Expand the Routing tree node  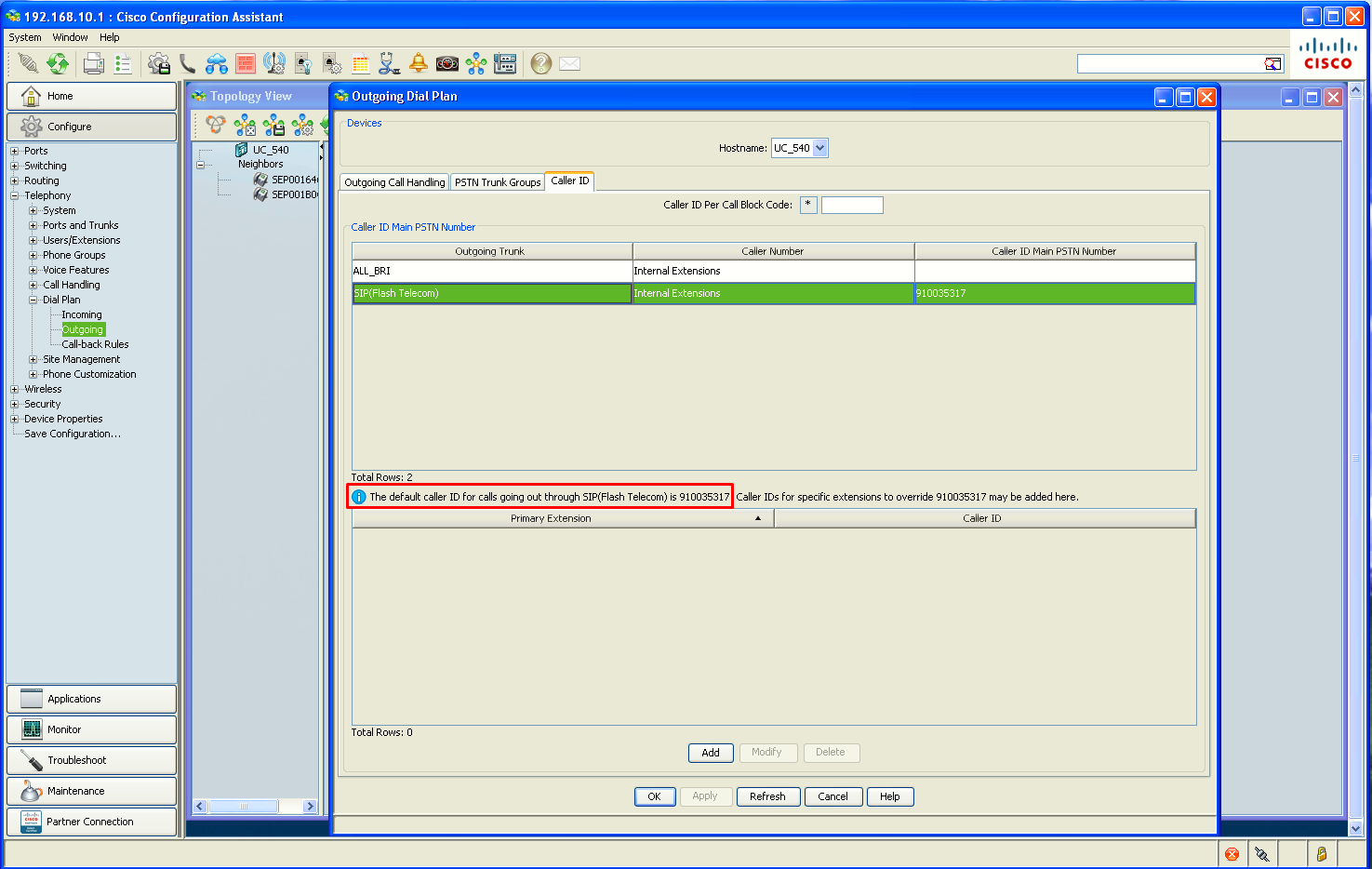tap(14, 180)
